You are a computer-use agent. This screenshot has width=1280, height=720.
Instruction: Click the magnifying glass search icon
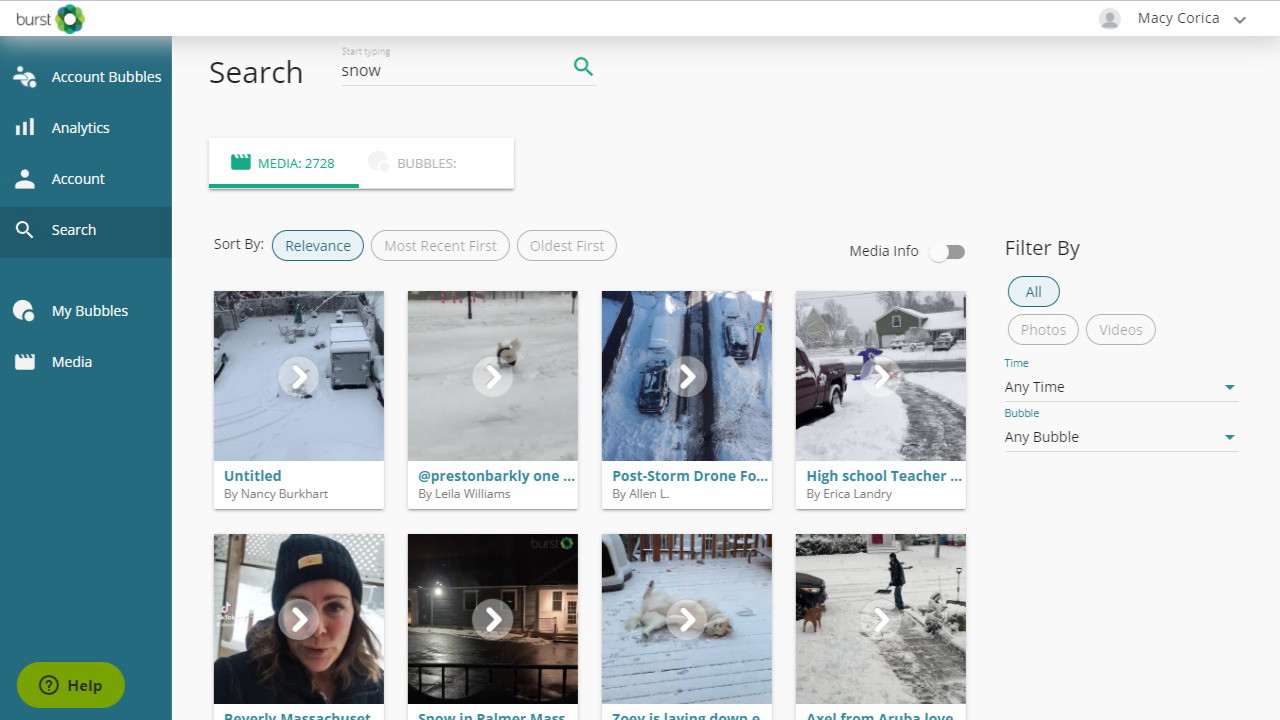[x=583, y=67]
